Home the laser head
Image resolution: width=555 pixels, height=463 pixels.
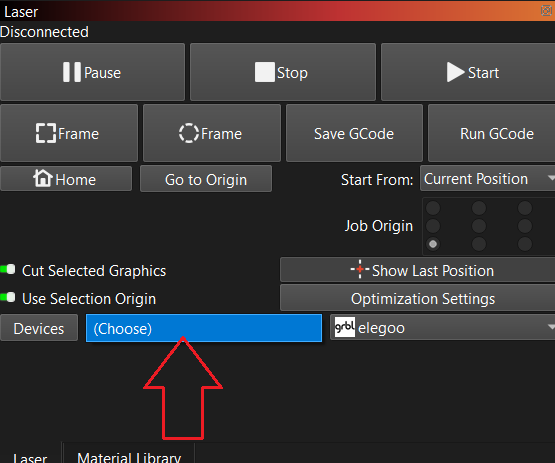tap(66, 179)
